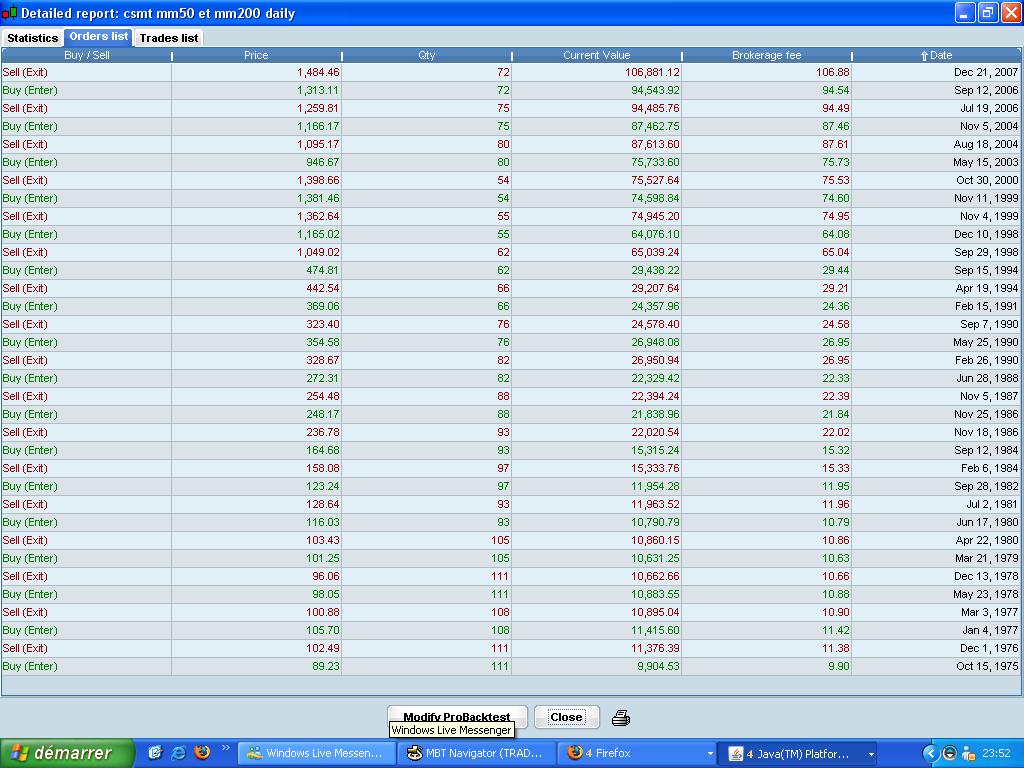Open the Trades list tab
This screenshot has width=1024, height=768.
168,37
